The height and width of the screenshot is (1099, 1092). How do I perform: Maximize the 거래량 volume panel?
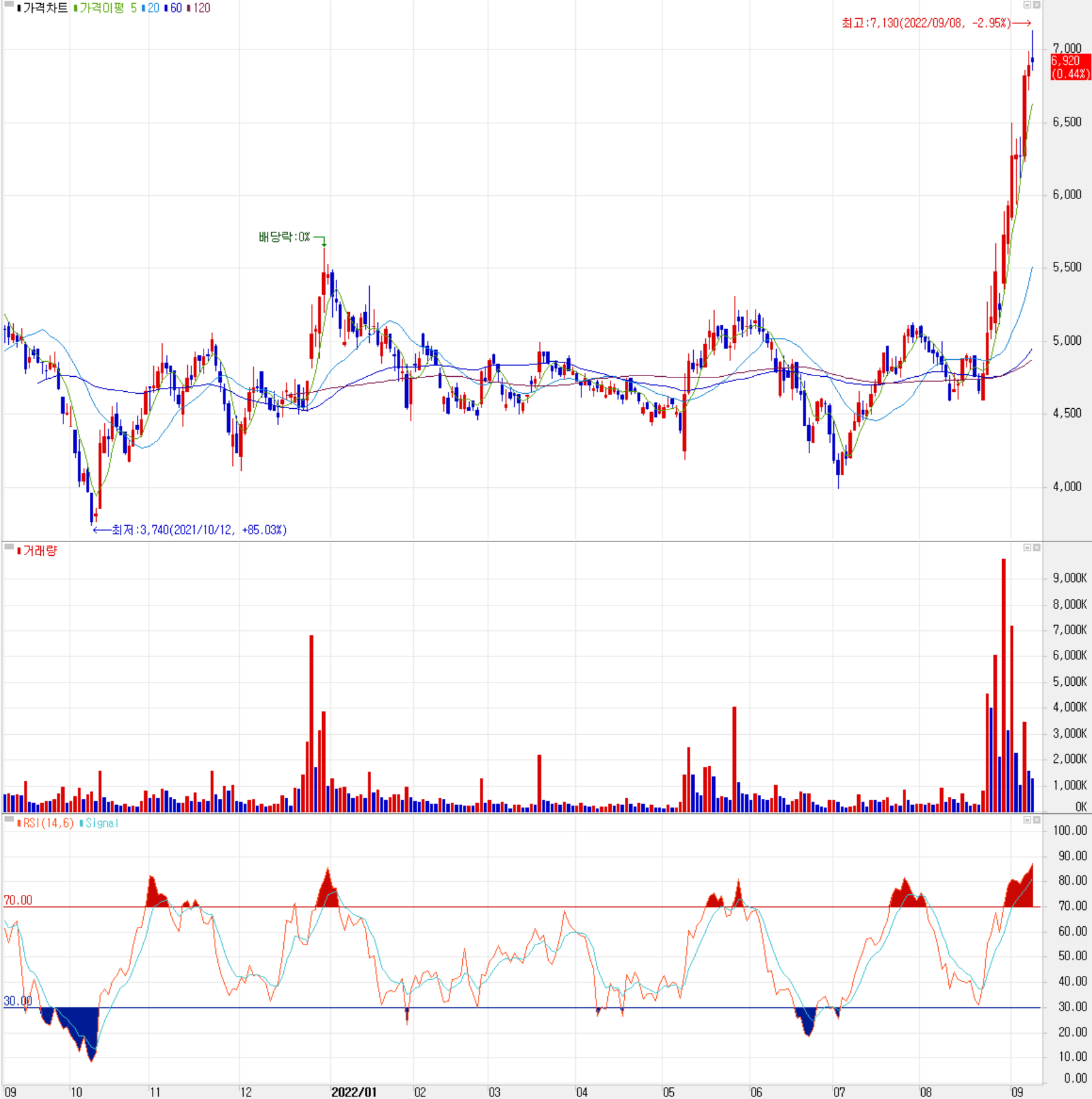coord(1027,548)
